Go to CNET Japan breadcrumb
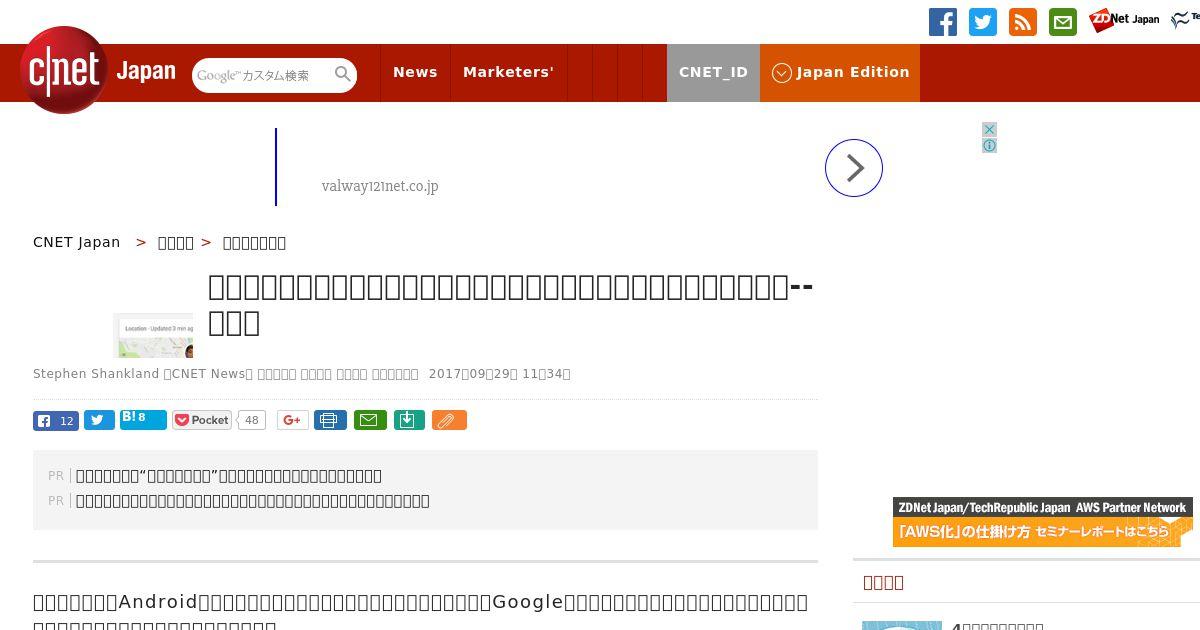The height and width of the screenshot is (630, 1200). [x=76, y=242]
